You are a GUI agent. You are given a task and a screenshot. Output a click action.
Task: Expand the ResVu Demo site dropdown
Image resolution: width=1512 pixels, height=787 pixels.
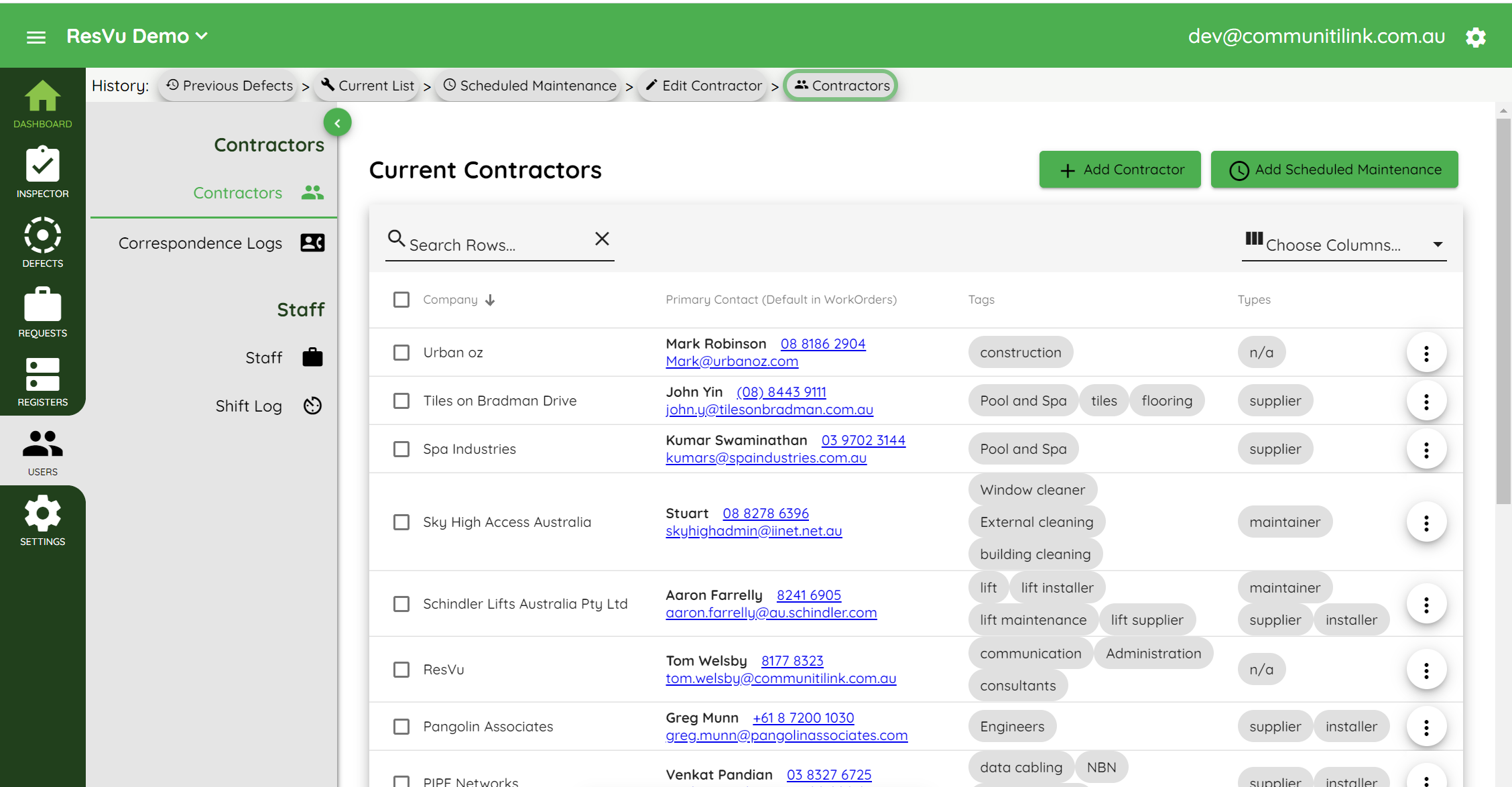click(x=137, y=36)
